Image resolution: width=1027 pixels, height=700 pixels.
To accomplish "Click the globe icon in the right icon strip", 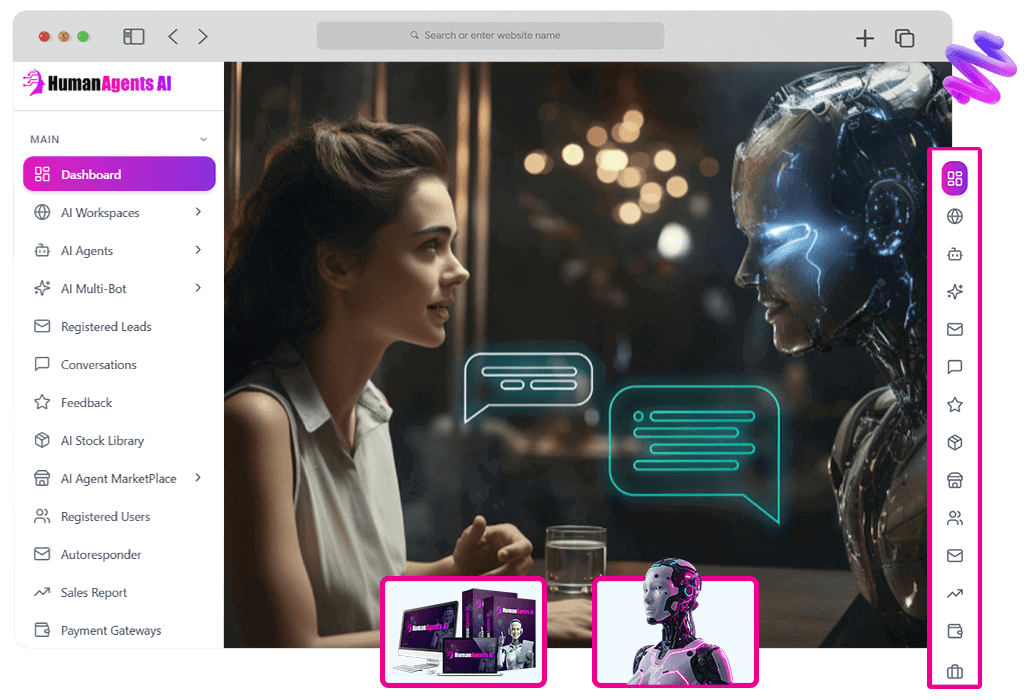I will pyautogui.click(x=954, y=217).
